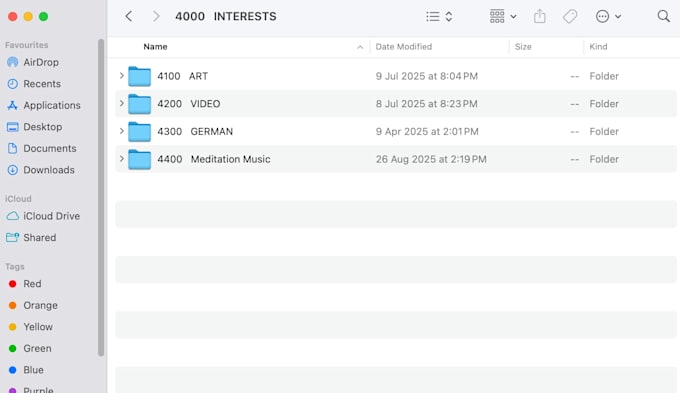This screenshot has height=393, width=680.
Task: Open the list view switcher
Action: pyautogui.click(x=439, y=16)
